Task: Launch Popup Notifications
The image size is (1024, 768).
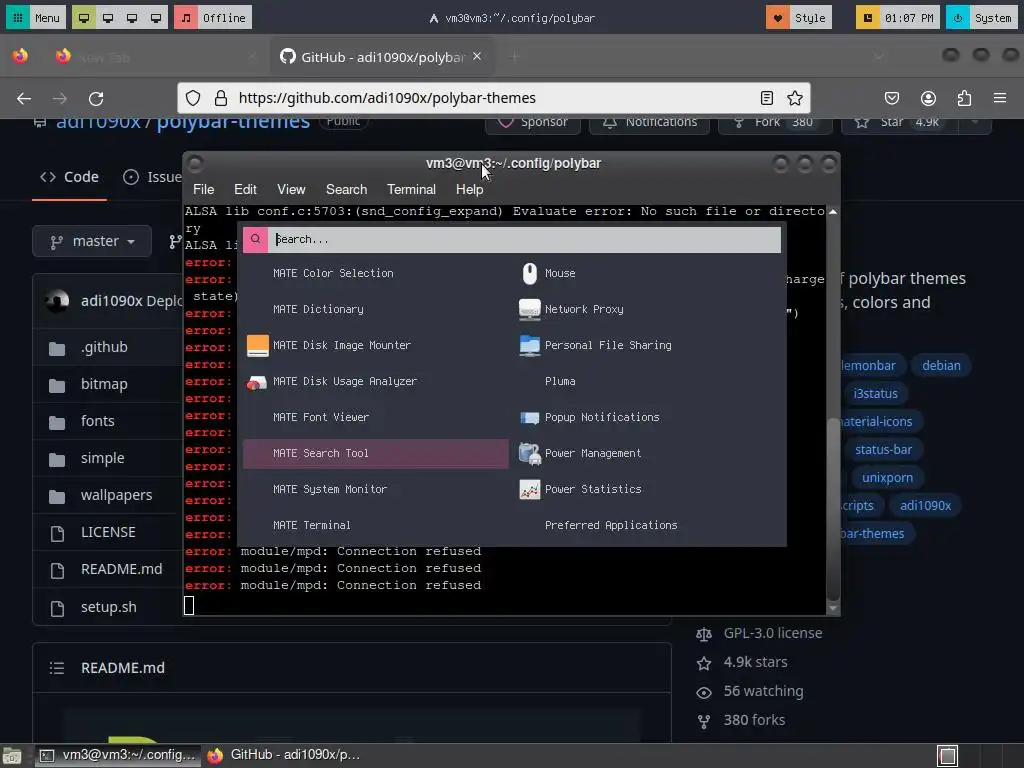Action: tap(650, 417)
